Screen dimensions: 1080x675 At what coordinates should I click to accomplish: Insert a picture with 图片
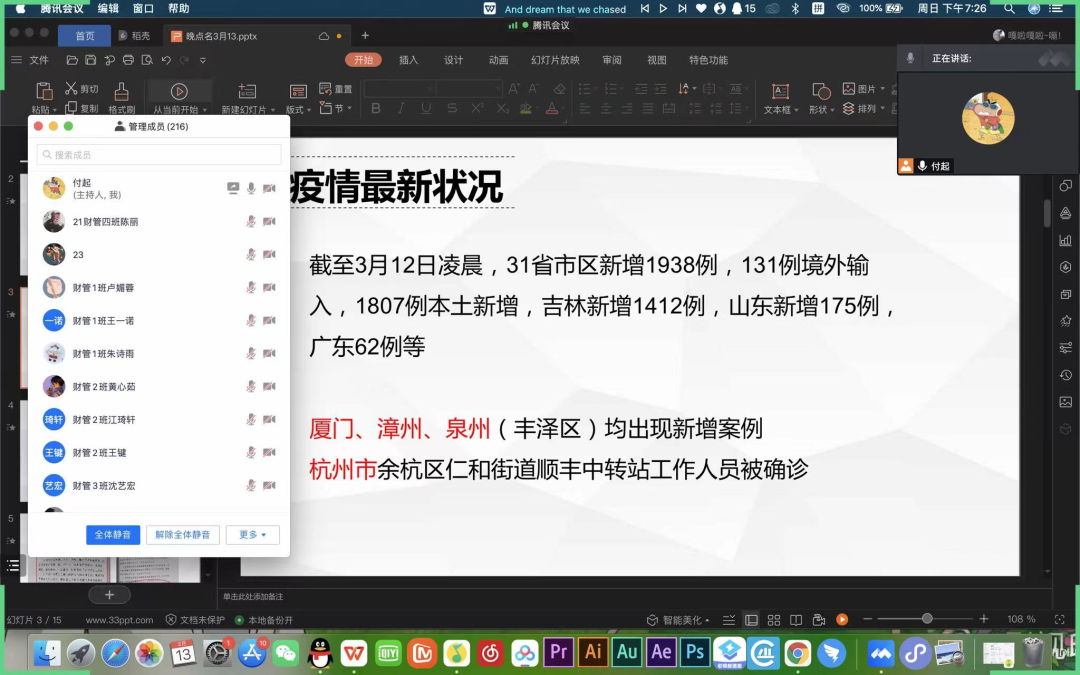click(863, 88)
